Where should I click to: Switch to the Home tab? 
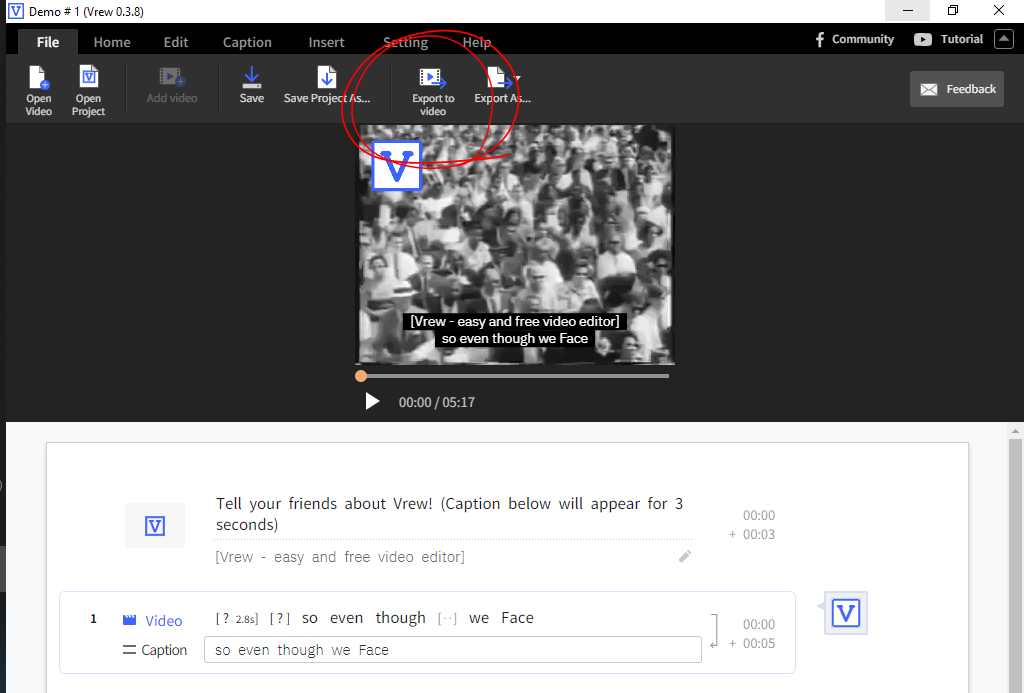pos(112,42)
